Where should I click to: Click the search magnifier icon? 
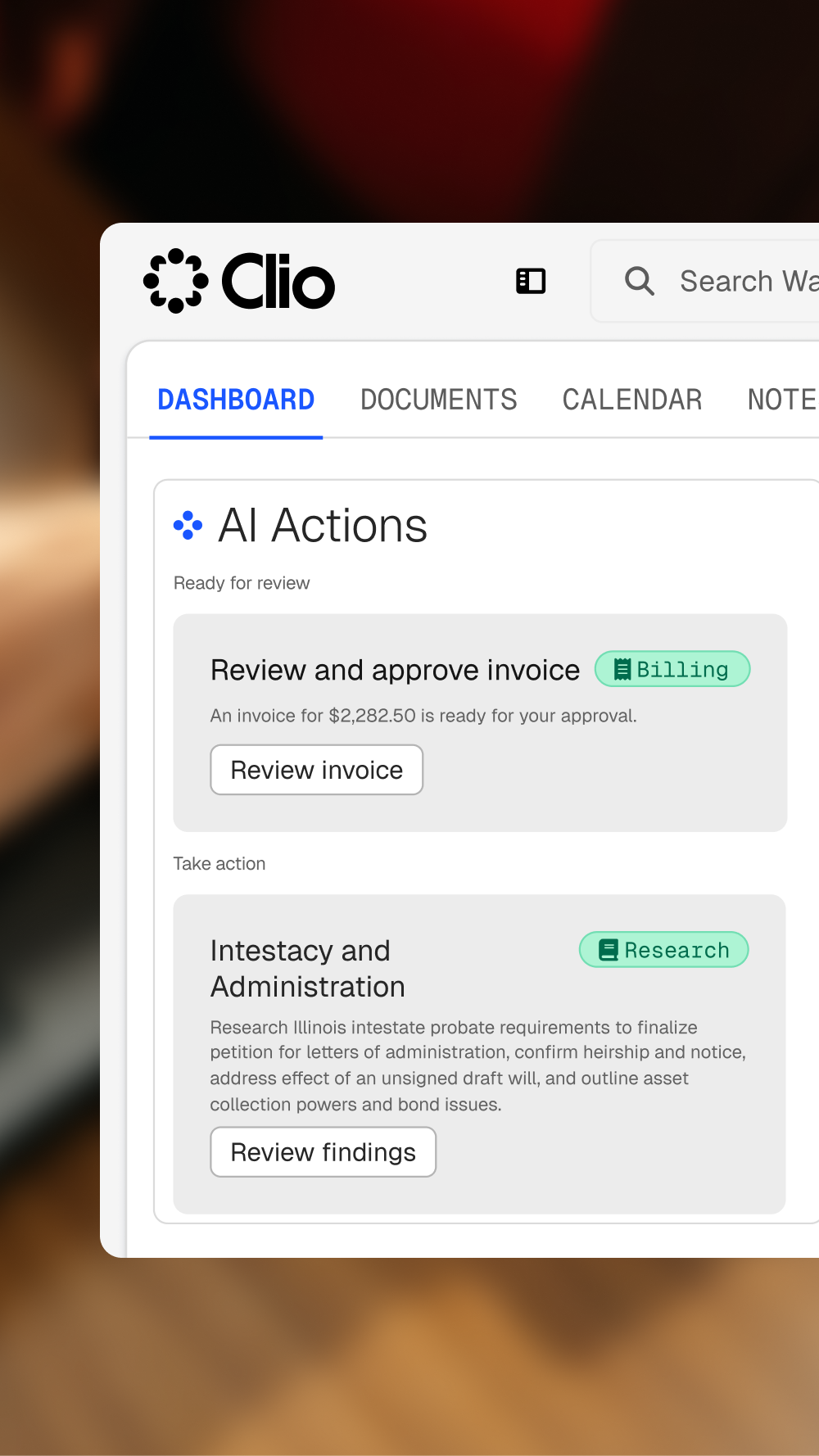(x=640, y=281)
